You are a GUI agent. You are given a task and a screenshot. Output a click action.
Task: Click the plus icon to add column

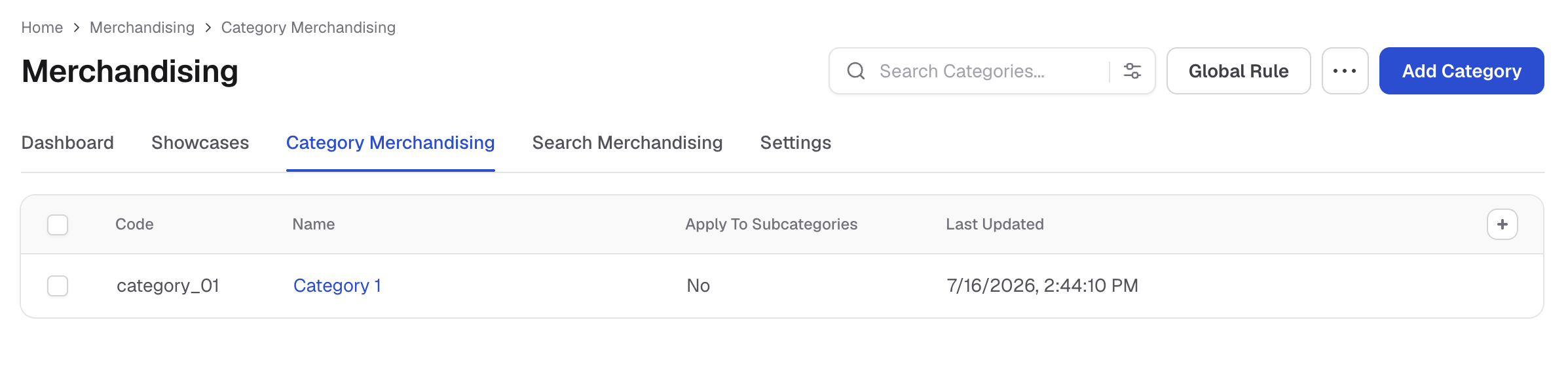pos(1502,224)
